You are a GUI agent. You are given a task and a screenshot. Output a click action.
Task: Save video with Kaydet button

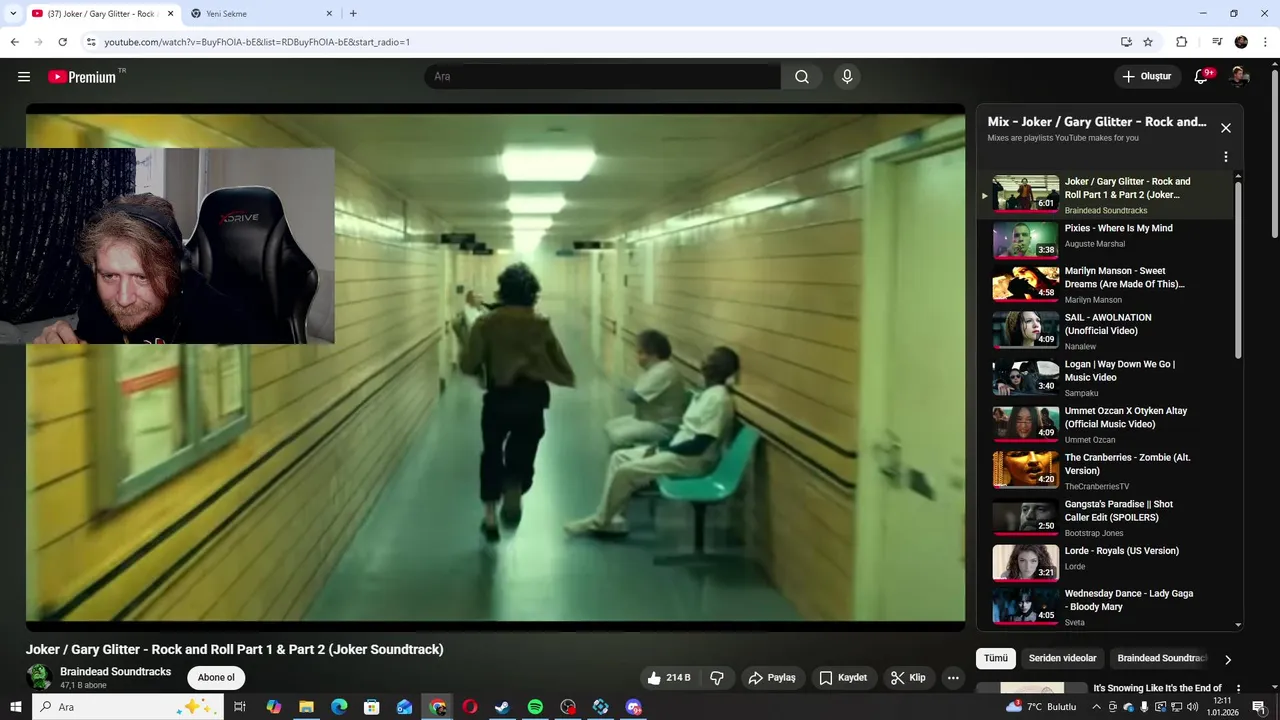(x=843, y=678)
